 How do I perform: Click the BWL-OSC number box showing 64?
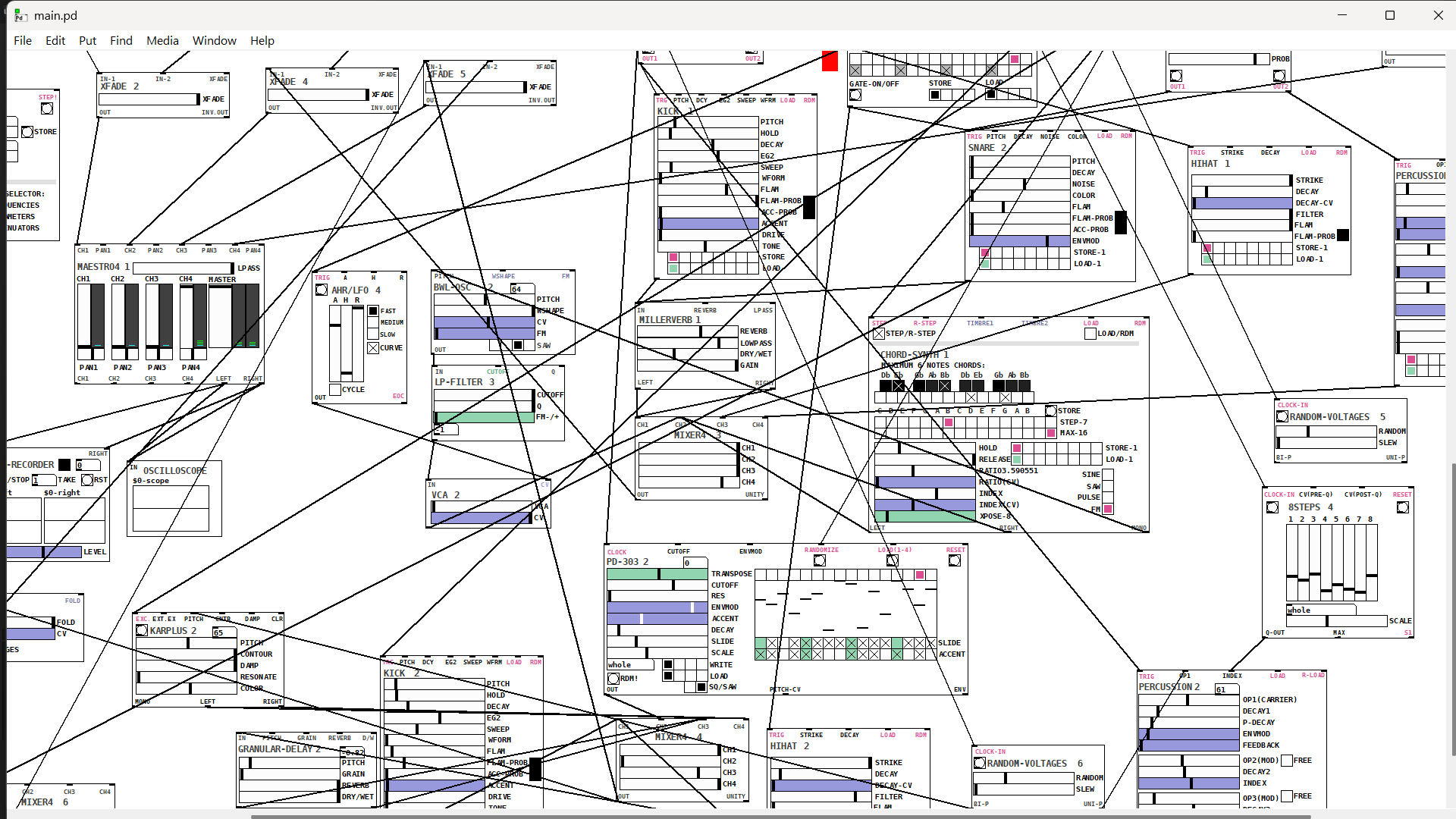(x=521, y=289)
